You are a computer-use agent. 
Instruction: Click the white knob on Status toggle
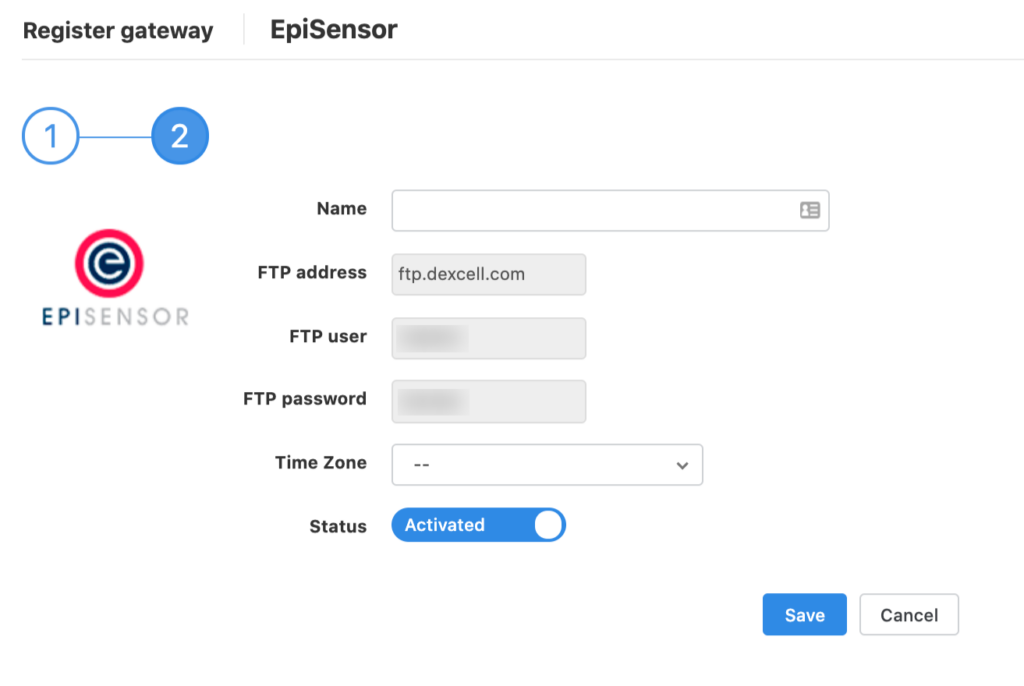(548, 525)
